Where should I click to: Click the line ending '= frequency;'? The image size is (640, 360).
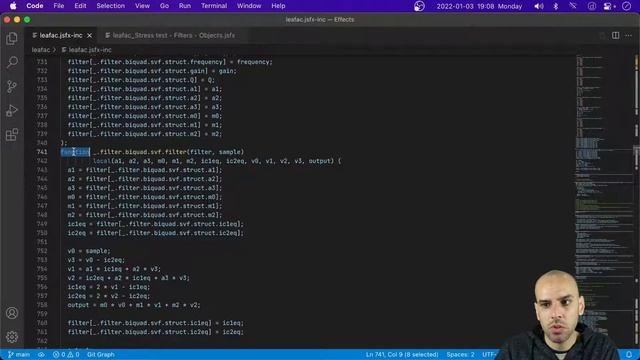170,62
